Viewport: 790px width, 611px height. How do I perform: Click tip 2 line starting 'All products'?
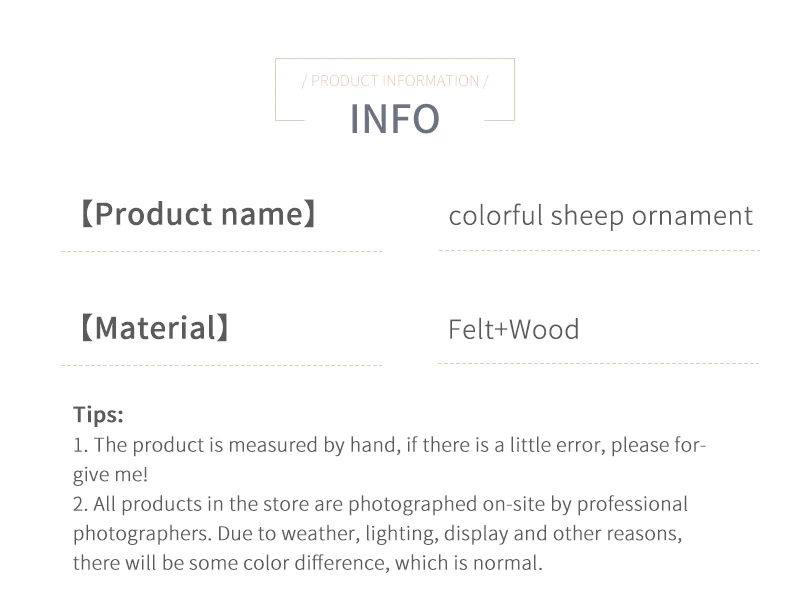tap(380, 504)
